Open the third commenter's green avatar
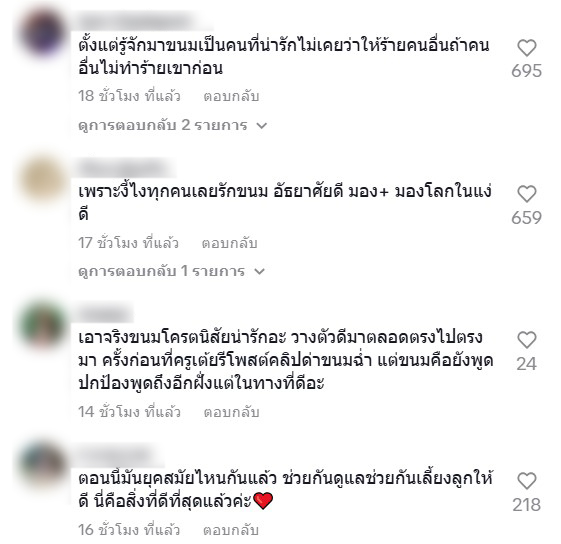This screenshot has width=561, height=544. [43, 325]
